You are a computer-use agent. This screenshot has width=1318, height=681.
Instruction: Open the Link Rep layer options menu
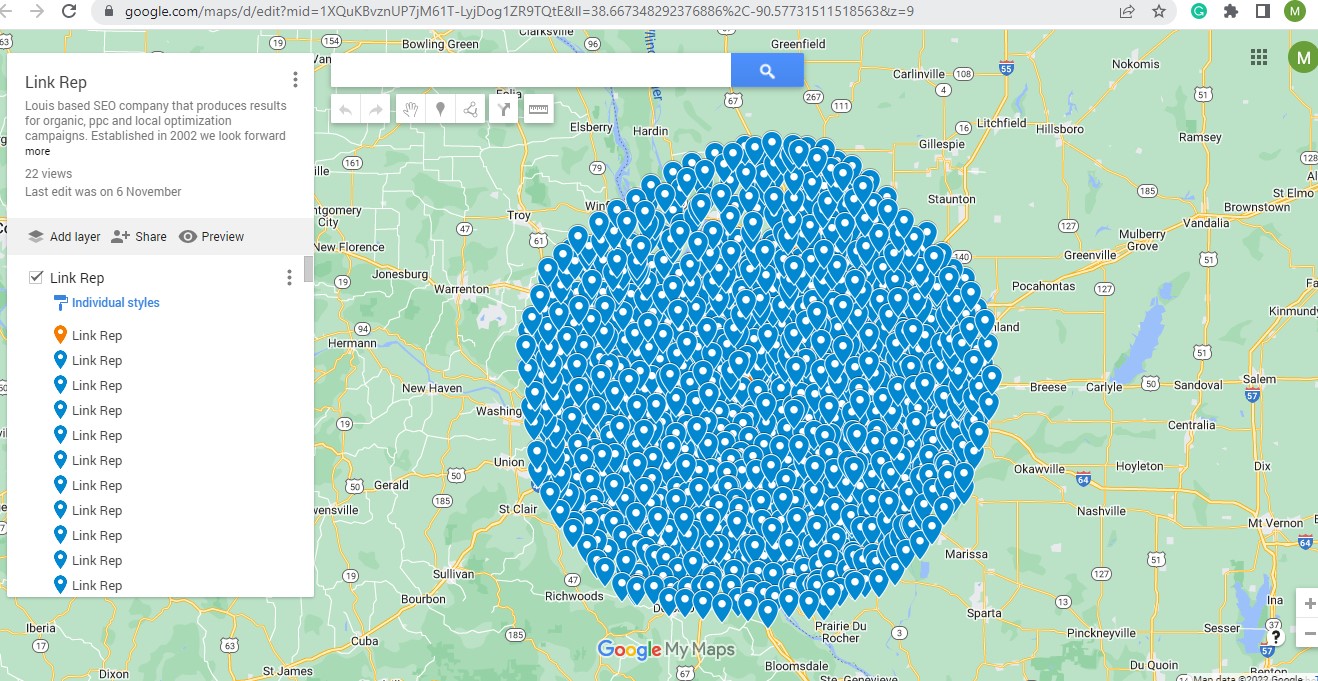click(x=288, y=277)
